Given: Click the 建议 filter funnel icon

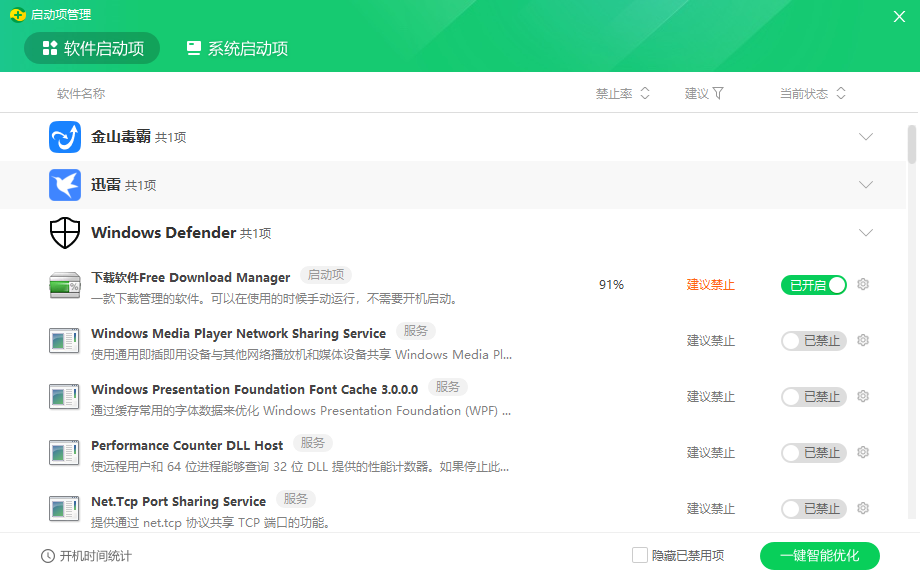Looking at the screenshot, I should [x=718, y=93].
